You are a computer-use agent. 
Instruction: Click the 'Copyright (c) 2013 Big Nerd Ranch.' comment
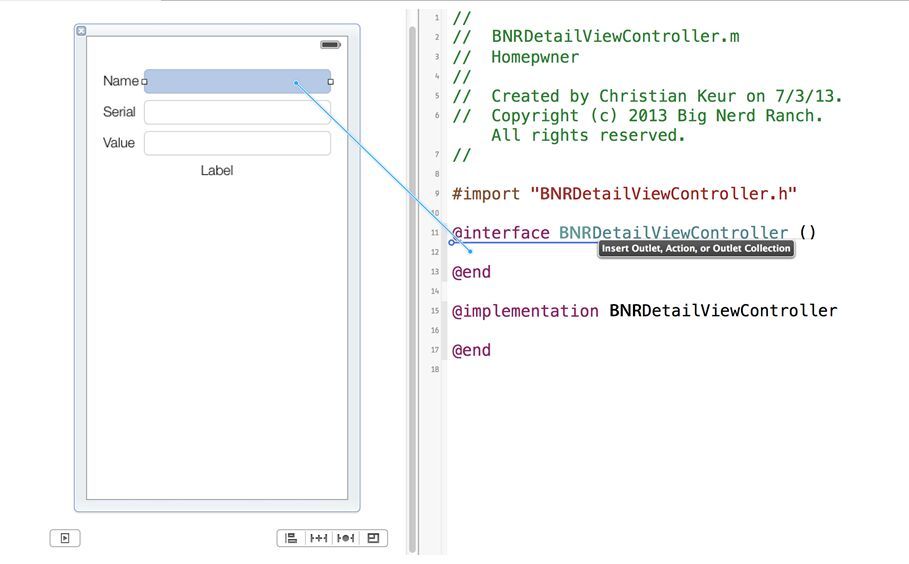tap(657, 115)
